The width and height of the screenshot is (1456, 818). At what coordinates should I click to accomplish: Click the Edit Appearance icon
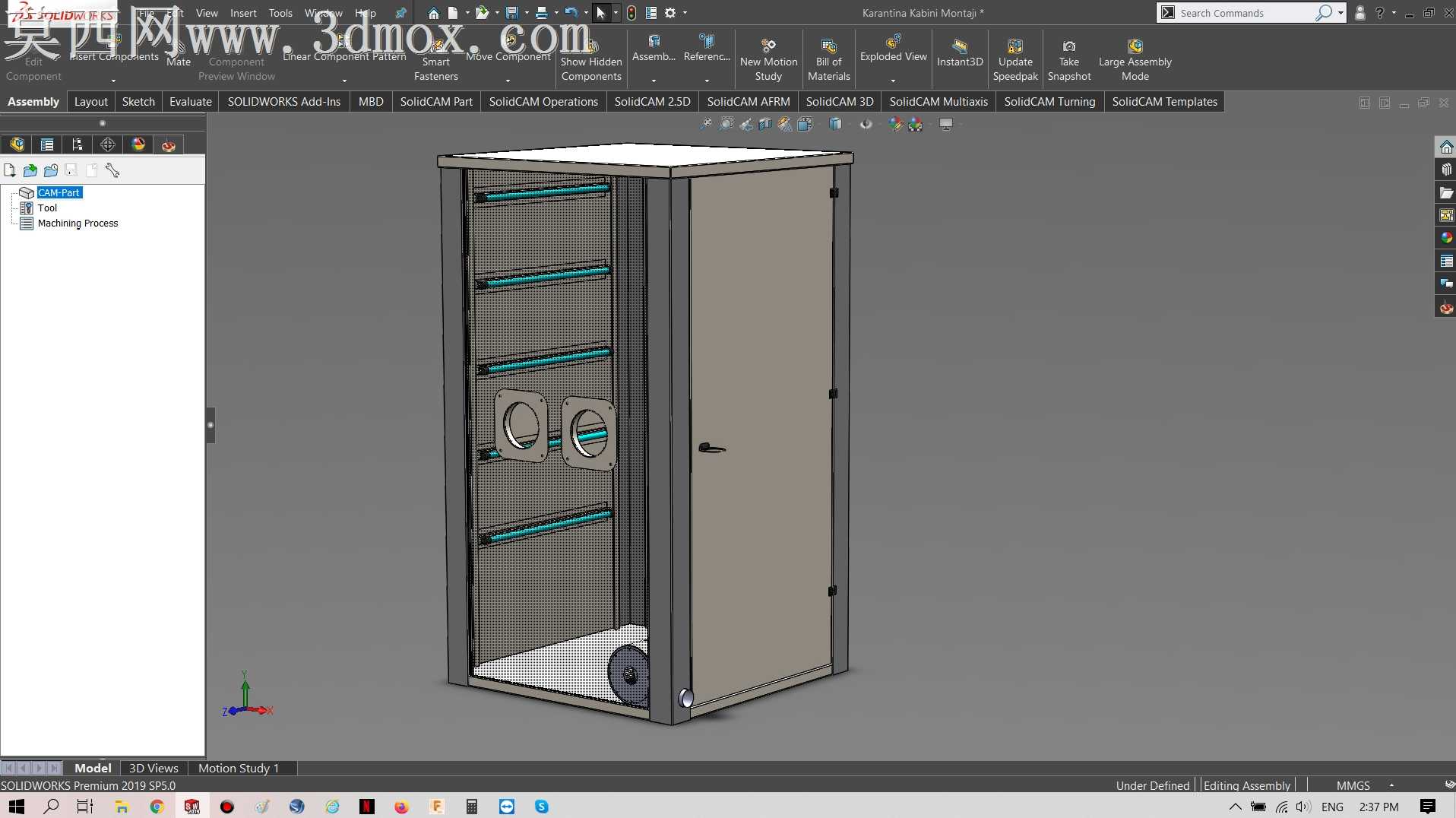[x=896, y=124]
